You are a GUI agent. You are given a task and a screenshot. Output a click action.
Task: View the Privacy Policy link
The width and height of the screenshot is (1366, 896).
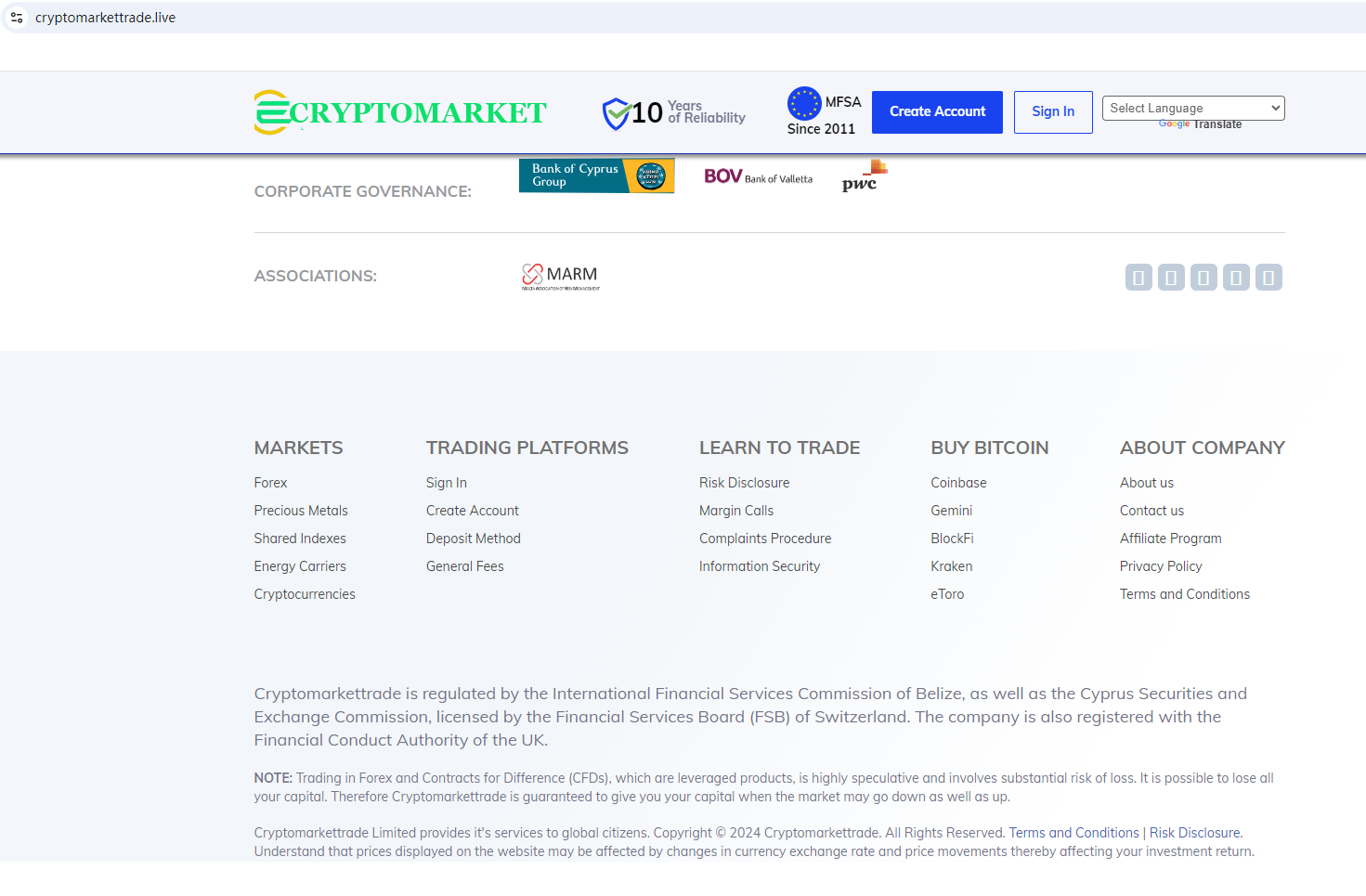[1161, 566]
